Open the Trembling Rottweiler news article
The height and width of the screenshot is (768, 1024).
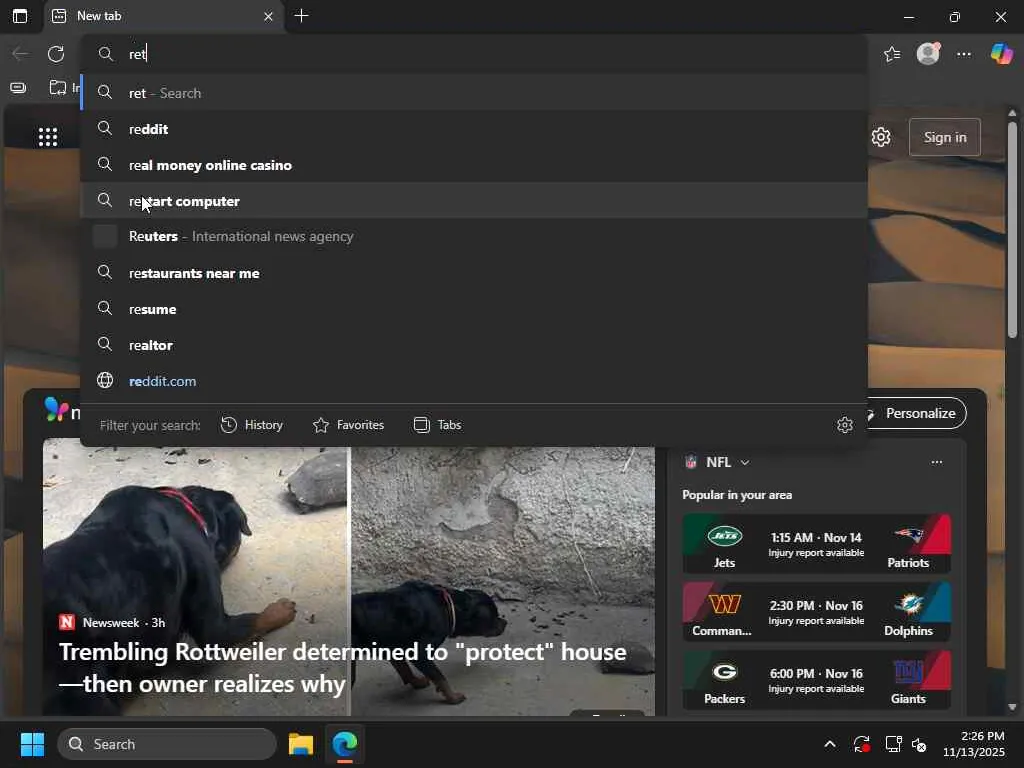click(x=342, y=667)
